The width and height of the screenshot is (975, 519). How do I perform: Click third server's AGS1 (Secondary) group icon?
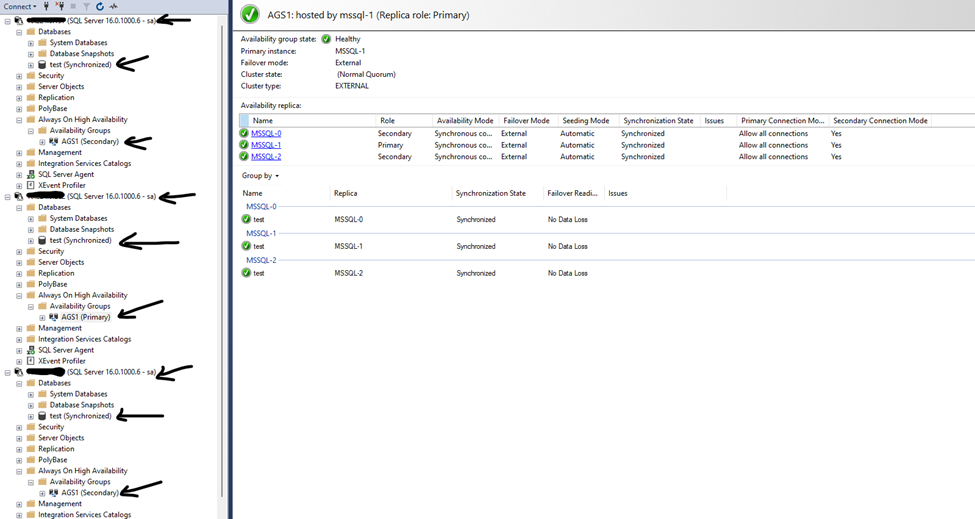click(53, 493)
